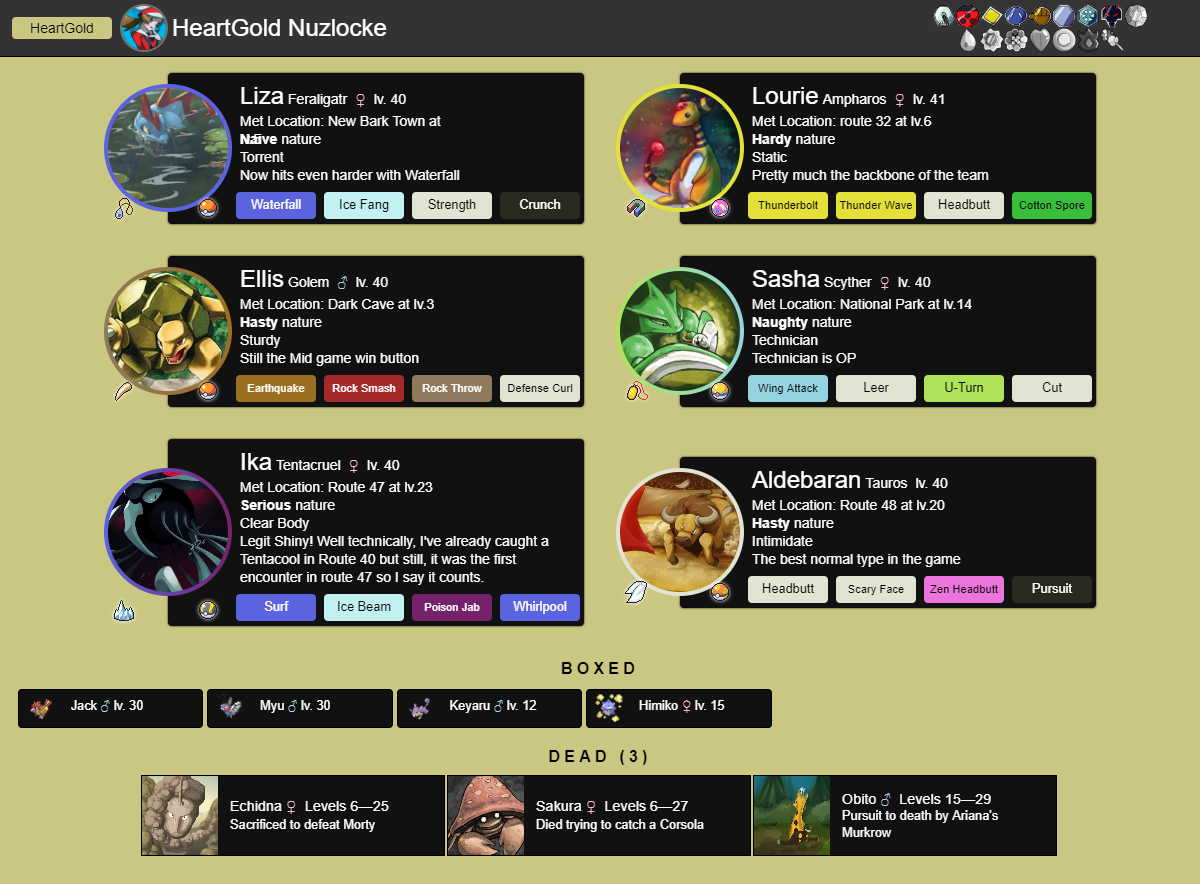
Task: Click Echidna's dead Pokémon portrait
Action: point(180,815)
